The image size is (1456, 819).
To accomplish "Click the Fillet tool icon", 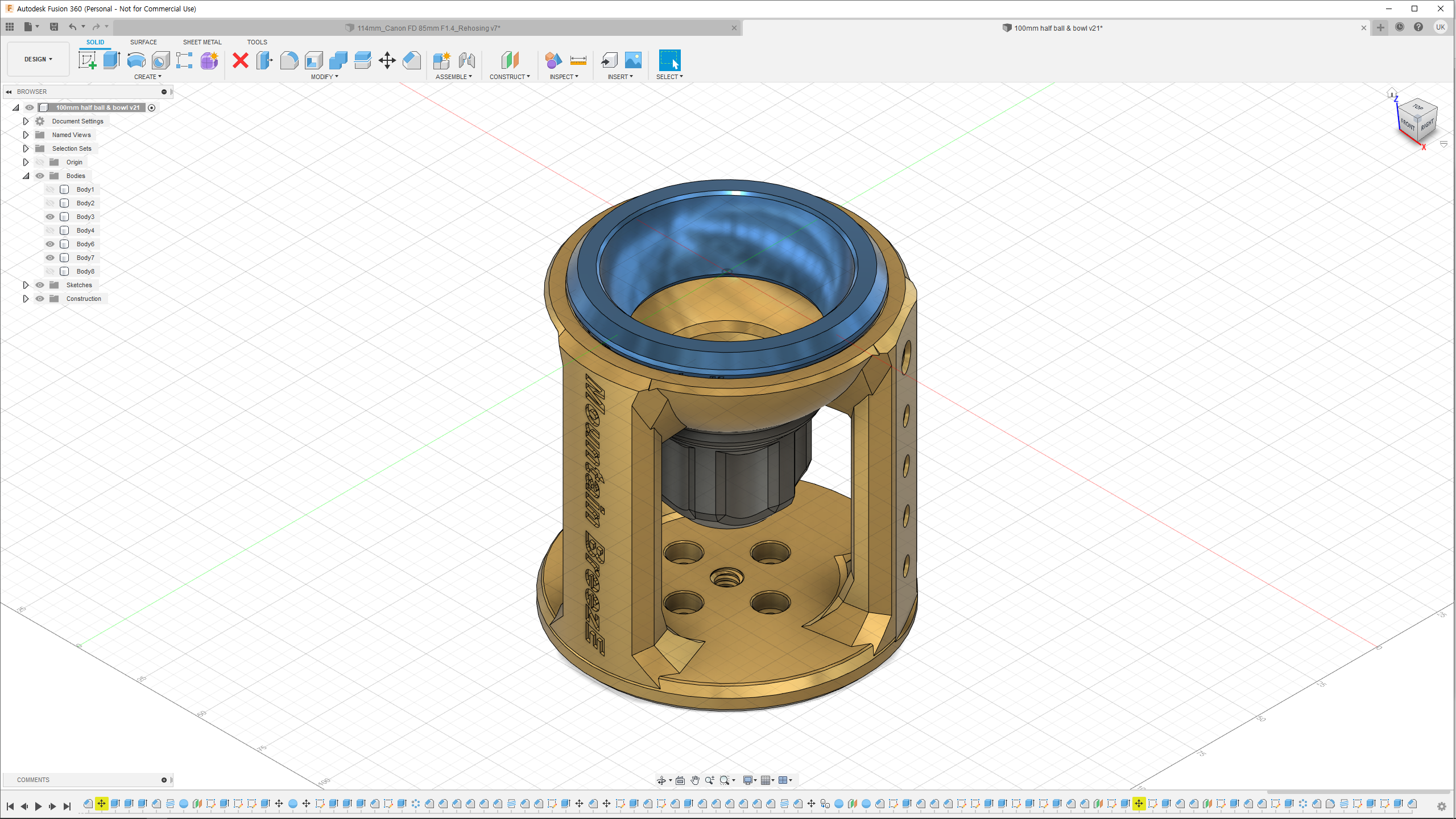I will pos(289,60).
